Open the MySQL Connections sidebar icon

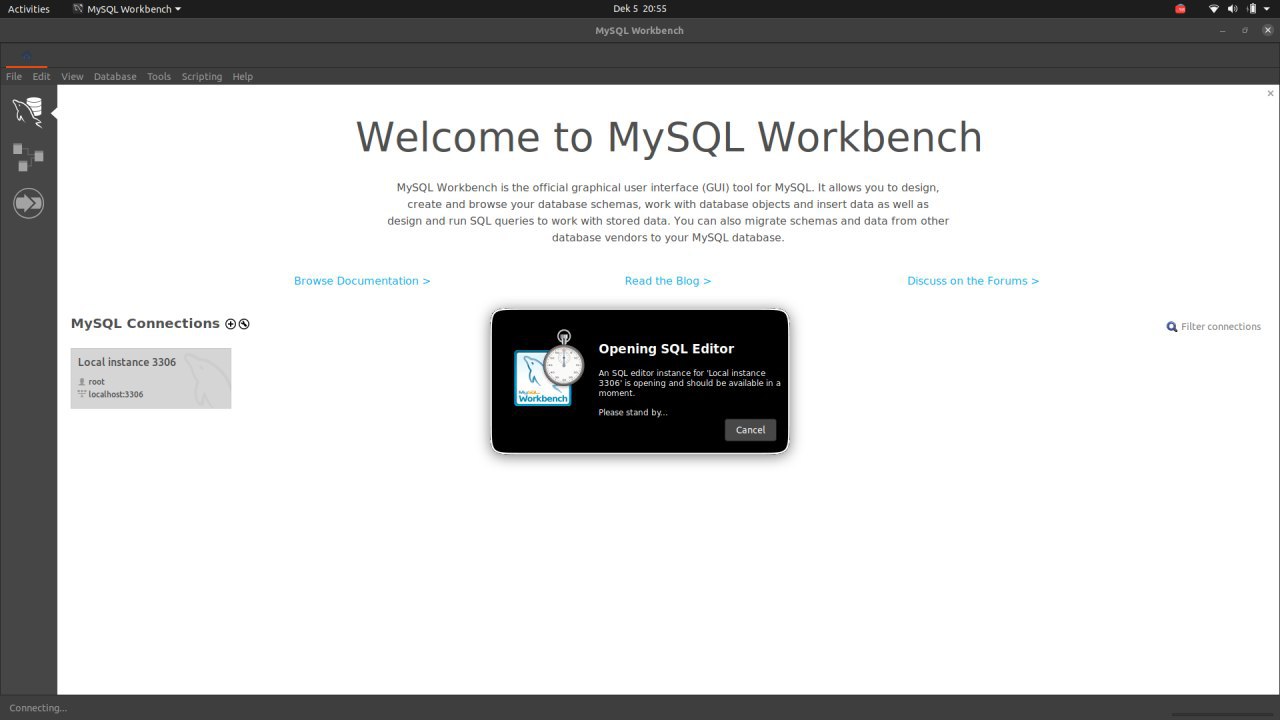28,112
